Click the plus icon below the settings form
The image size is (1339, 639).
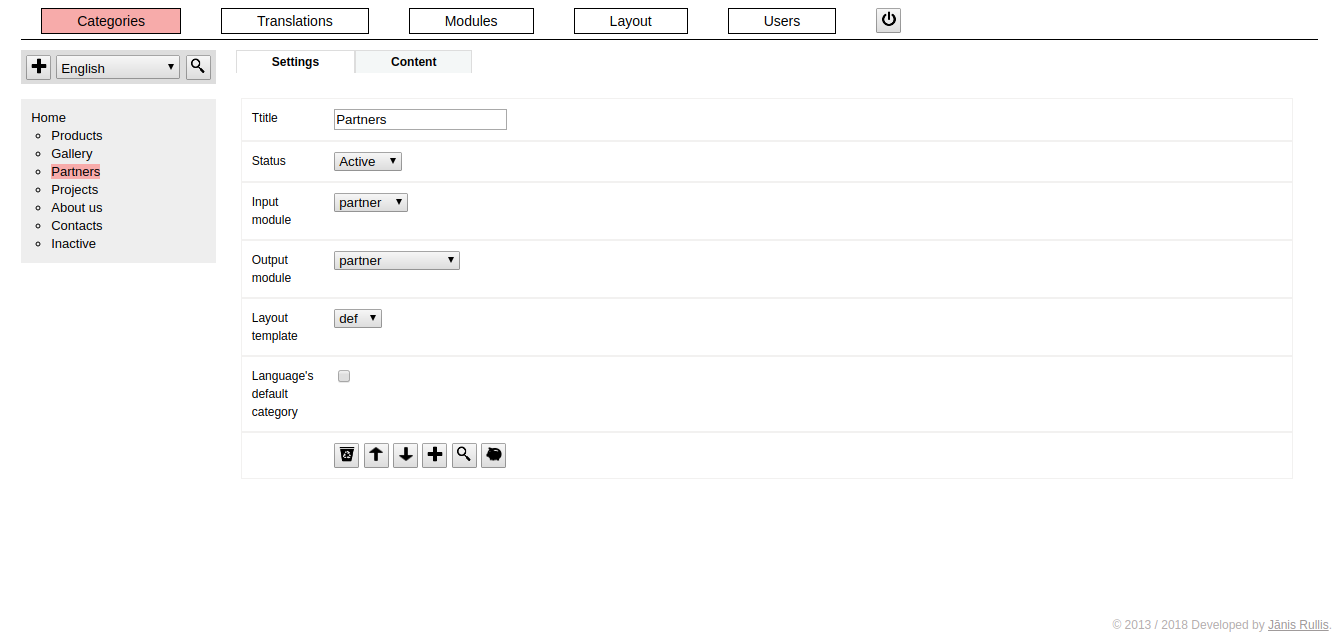[435, 456]
